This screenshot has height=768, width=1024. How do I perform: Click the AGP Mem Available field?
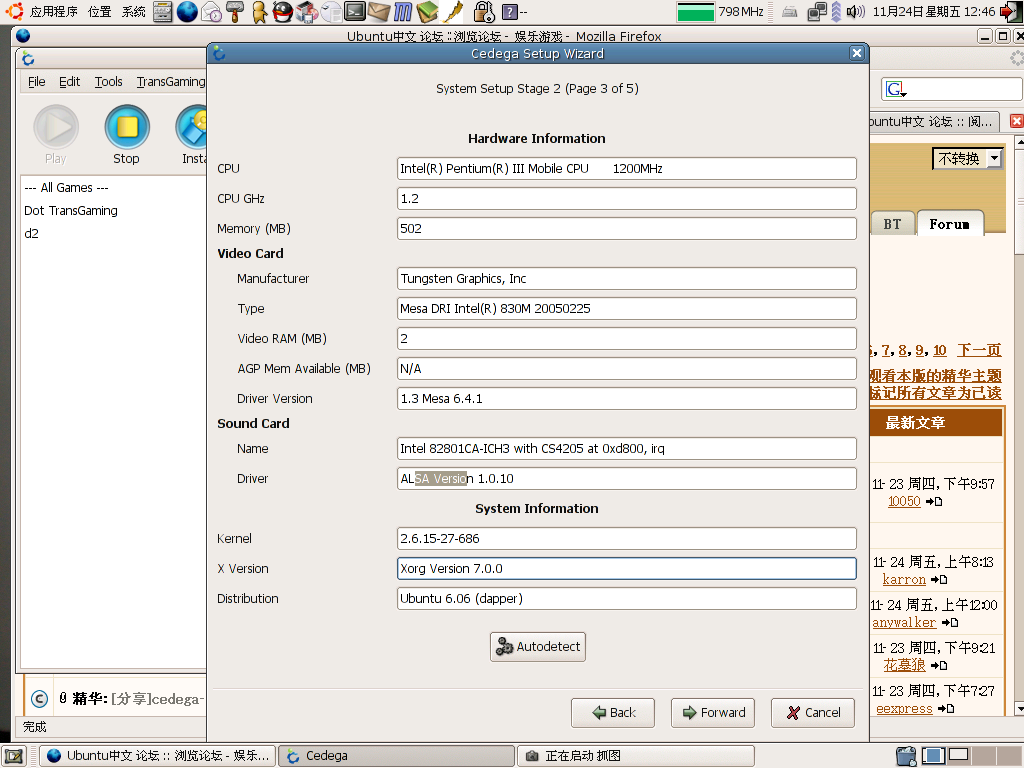(626, 368)
